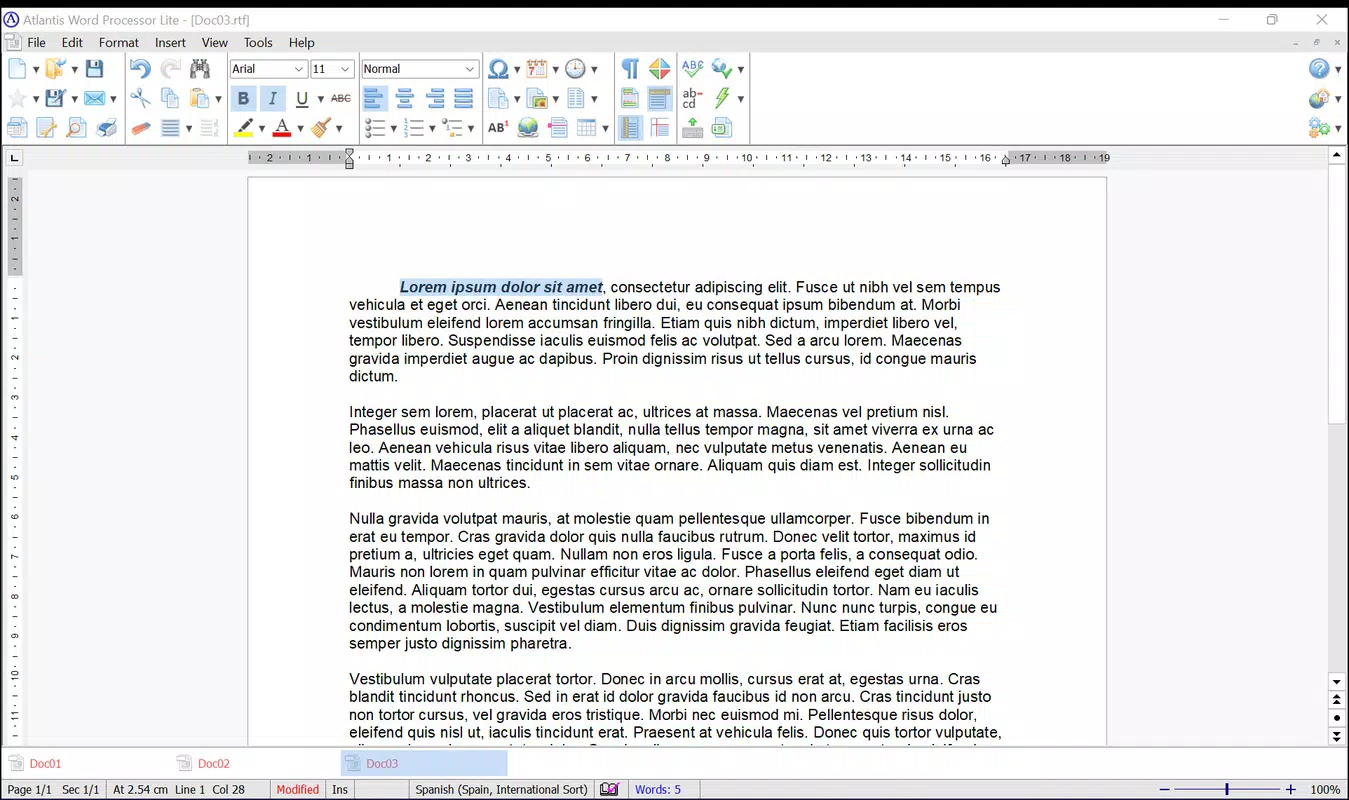Screen dimensions: 1349x800
Task: Click the Save document floppy icon
Action: click(94, 69)
